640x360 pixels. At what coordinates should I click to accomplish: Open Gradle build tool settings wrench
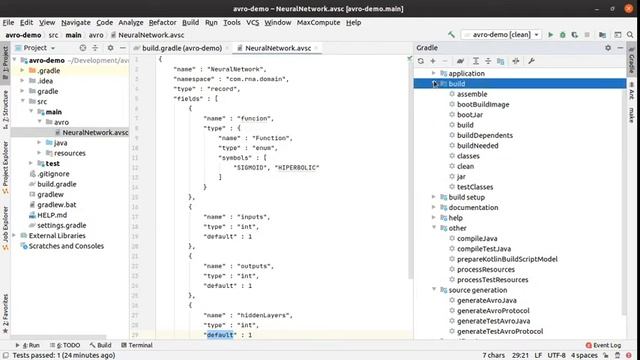point(531,61)
